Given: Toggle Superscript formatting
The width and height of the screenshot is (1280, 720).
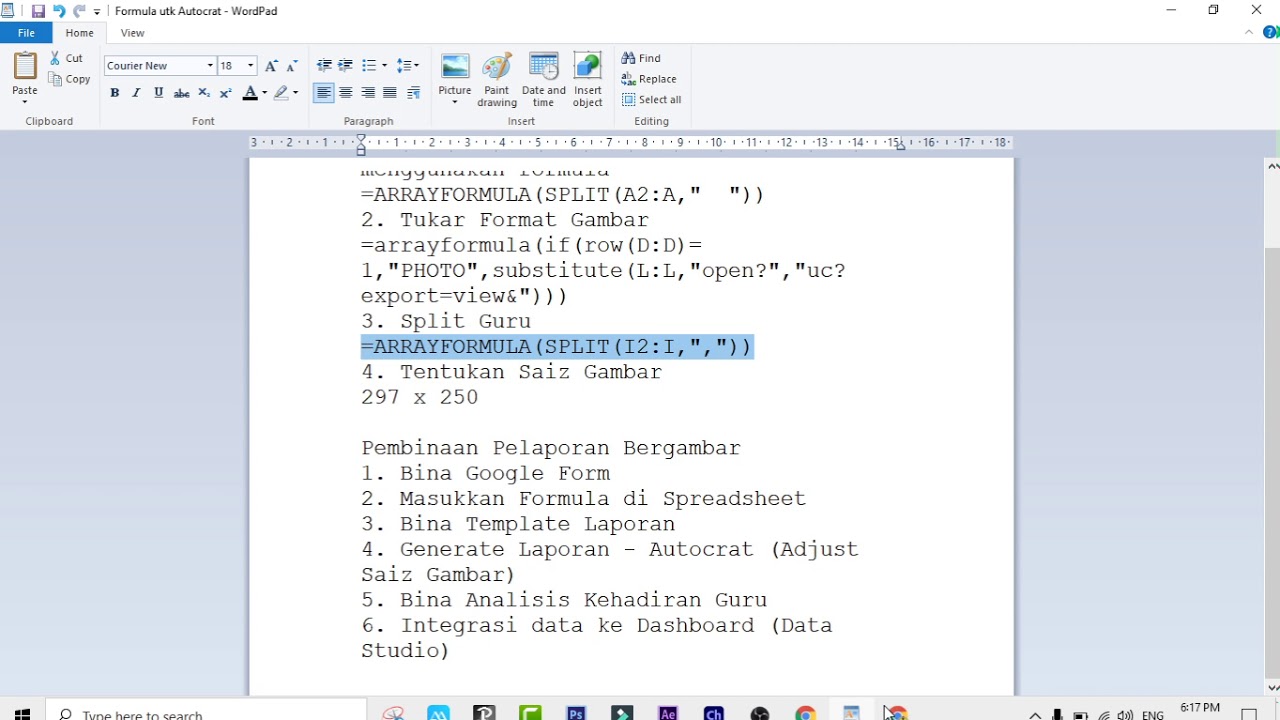Looking at the screenshot, I should 226,93.
